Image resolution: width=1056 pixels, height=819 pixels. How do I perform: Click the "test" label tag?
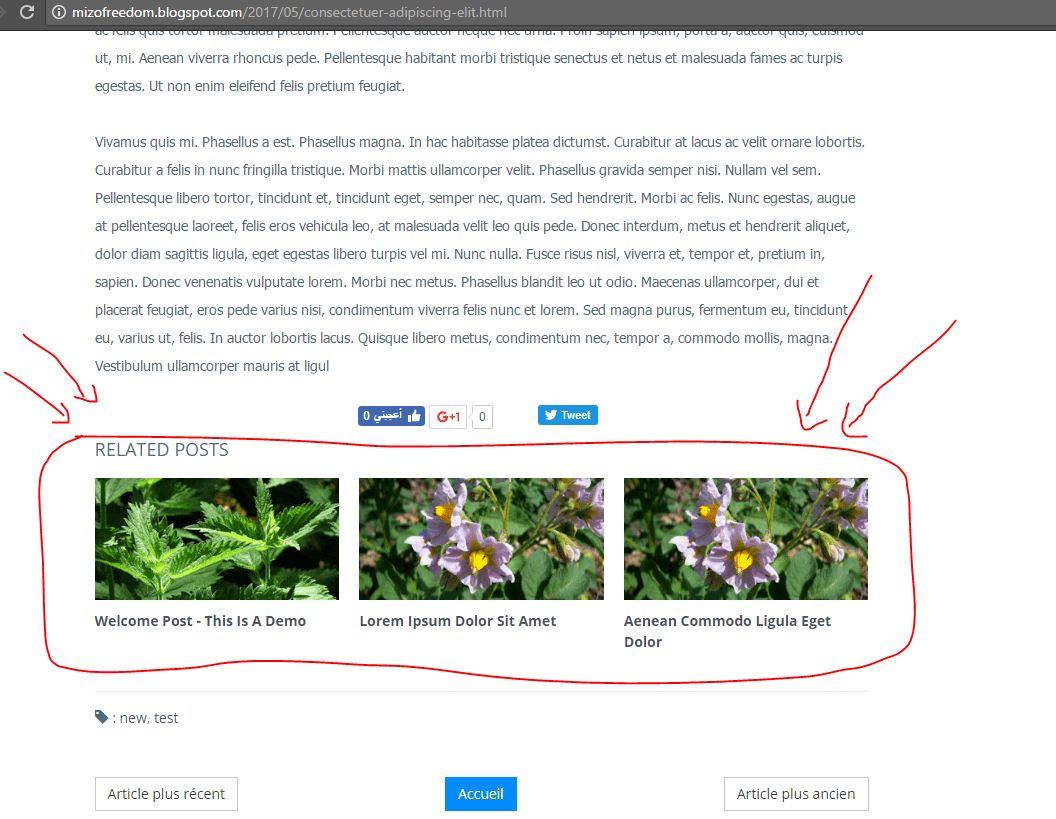coord(166,718)
